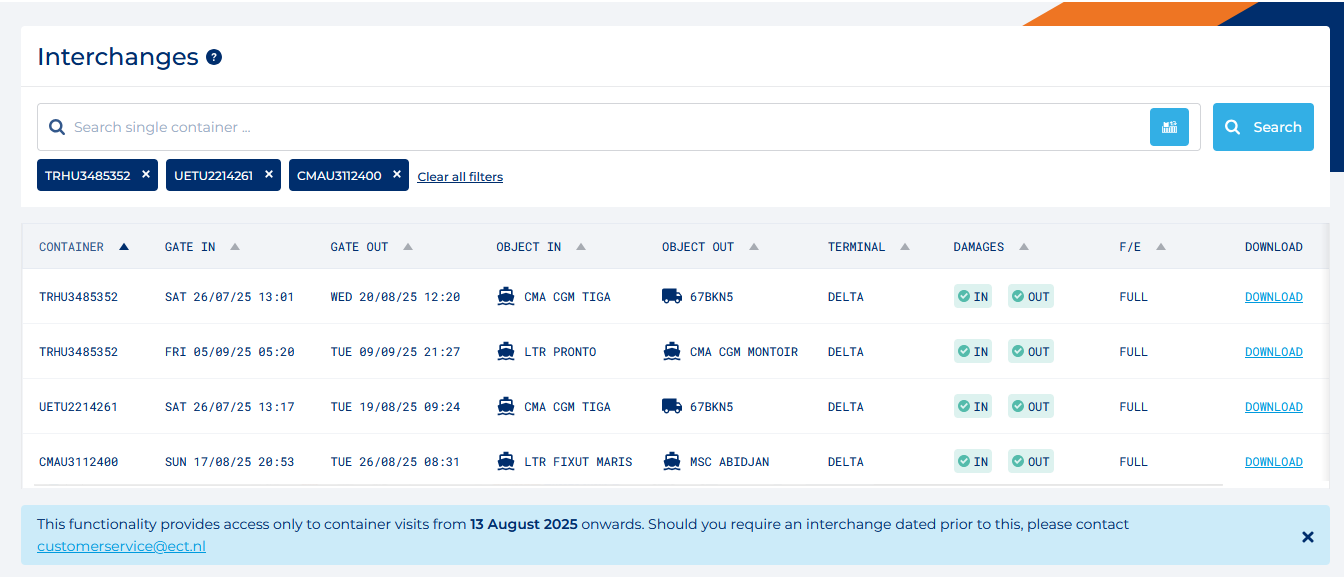Open the bulk container search icon button
Screen dimensions: 1344x577
(x=1169, y=127)
